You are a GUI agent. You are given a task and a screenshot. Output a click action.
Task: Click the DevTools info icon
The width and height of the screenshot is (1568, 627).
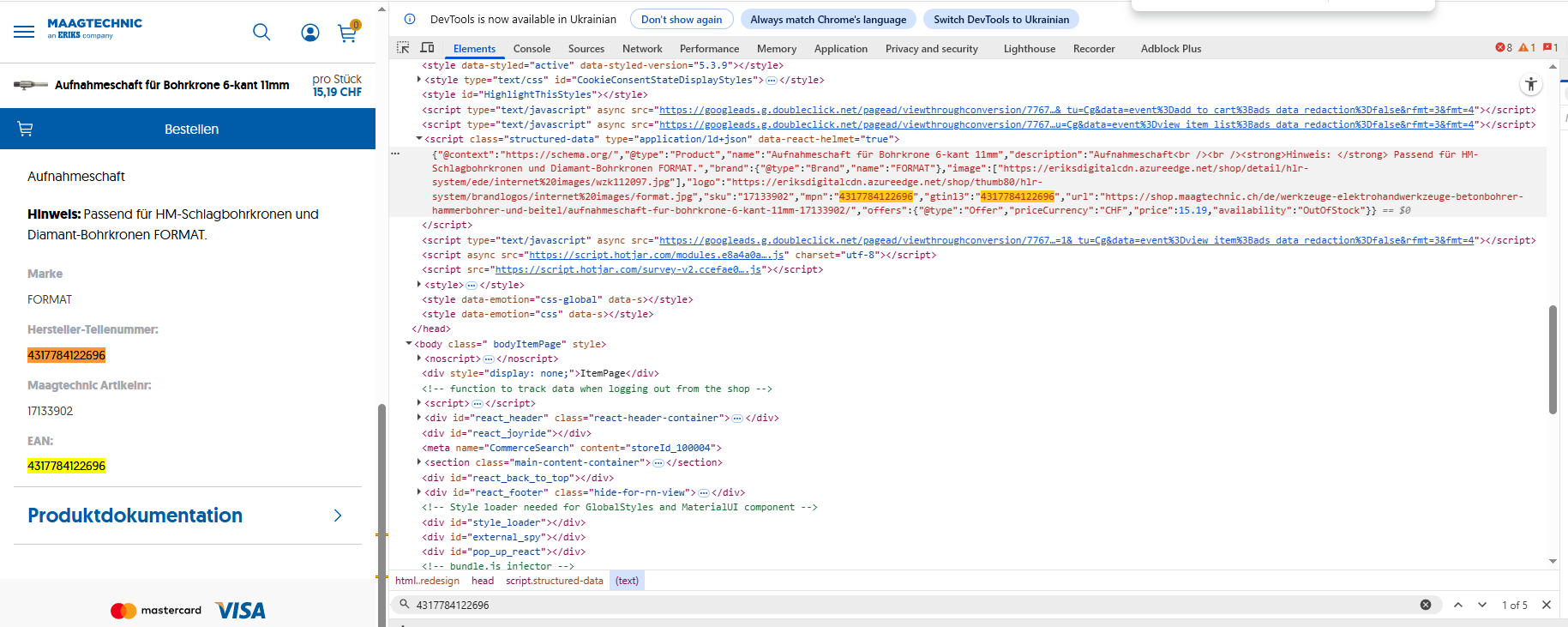click(x=410, y=19)
